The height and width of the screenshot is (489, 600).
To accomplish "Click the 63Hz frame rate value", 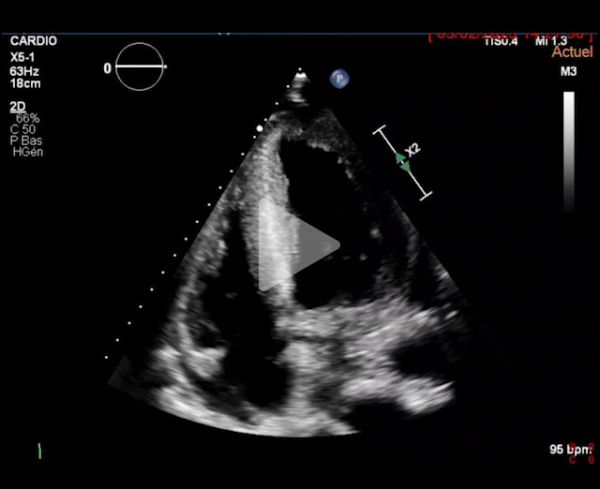I will pyautogui.click(x=24, y=72).
